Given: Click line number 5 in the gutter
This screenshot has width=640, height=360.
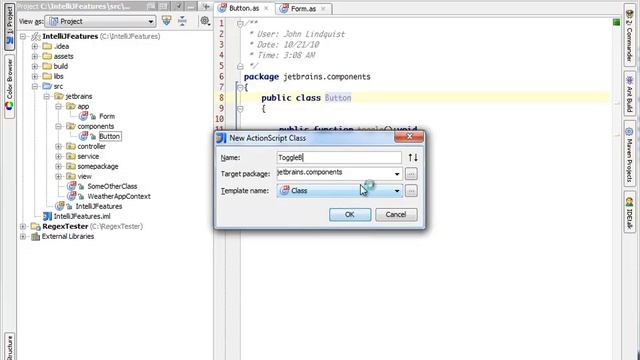Looking at the screenshot, I should tap(222, 66).
